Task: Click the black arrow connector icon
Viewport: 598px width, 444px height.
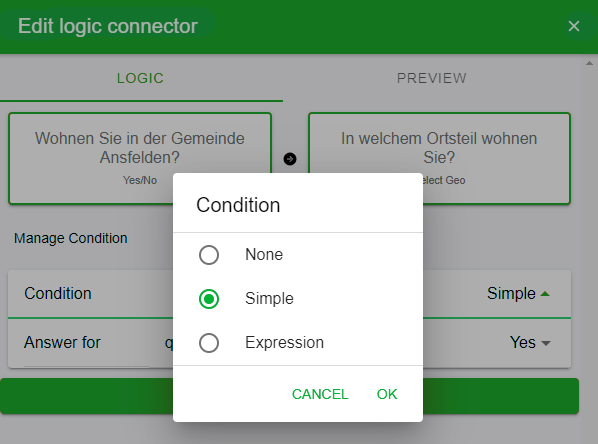Action: pyautogui.click(x=290, y=159)
